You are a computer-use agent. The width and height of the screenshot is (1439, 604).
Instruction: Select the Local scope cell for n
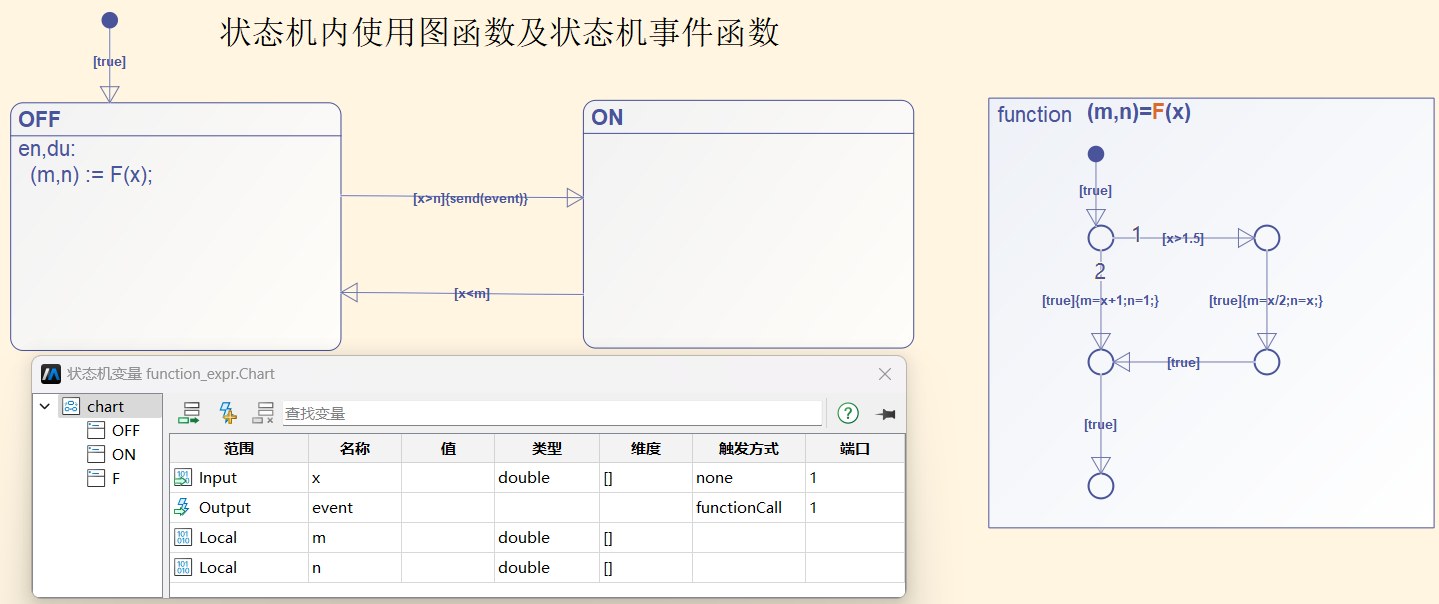pos(239,568)
